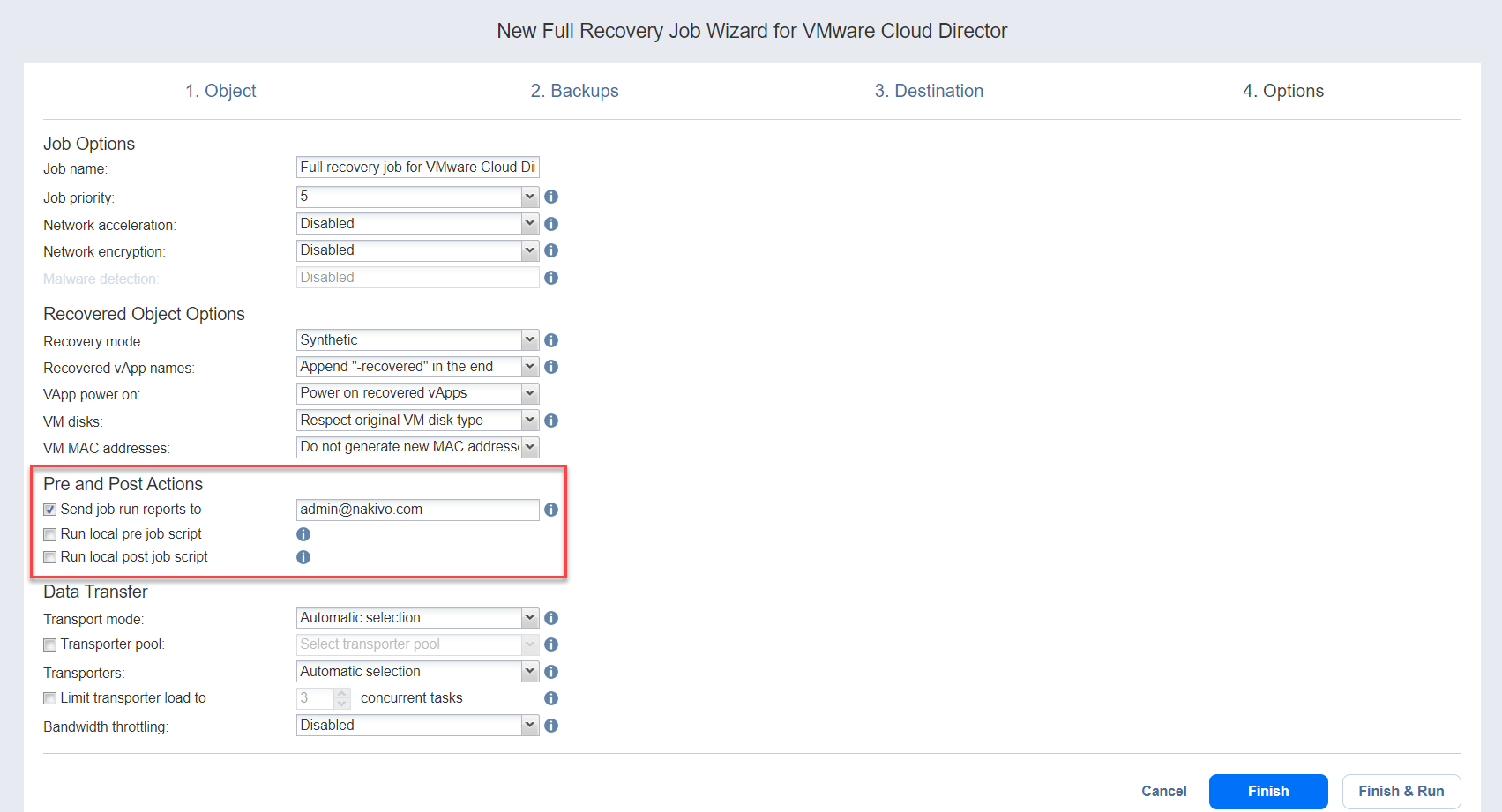This screenshot has height=812, width=1502.
Task: Enable the Transporter pool checkbox
Action: [50, 645]
